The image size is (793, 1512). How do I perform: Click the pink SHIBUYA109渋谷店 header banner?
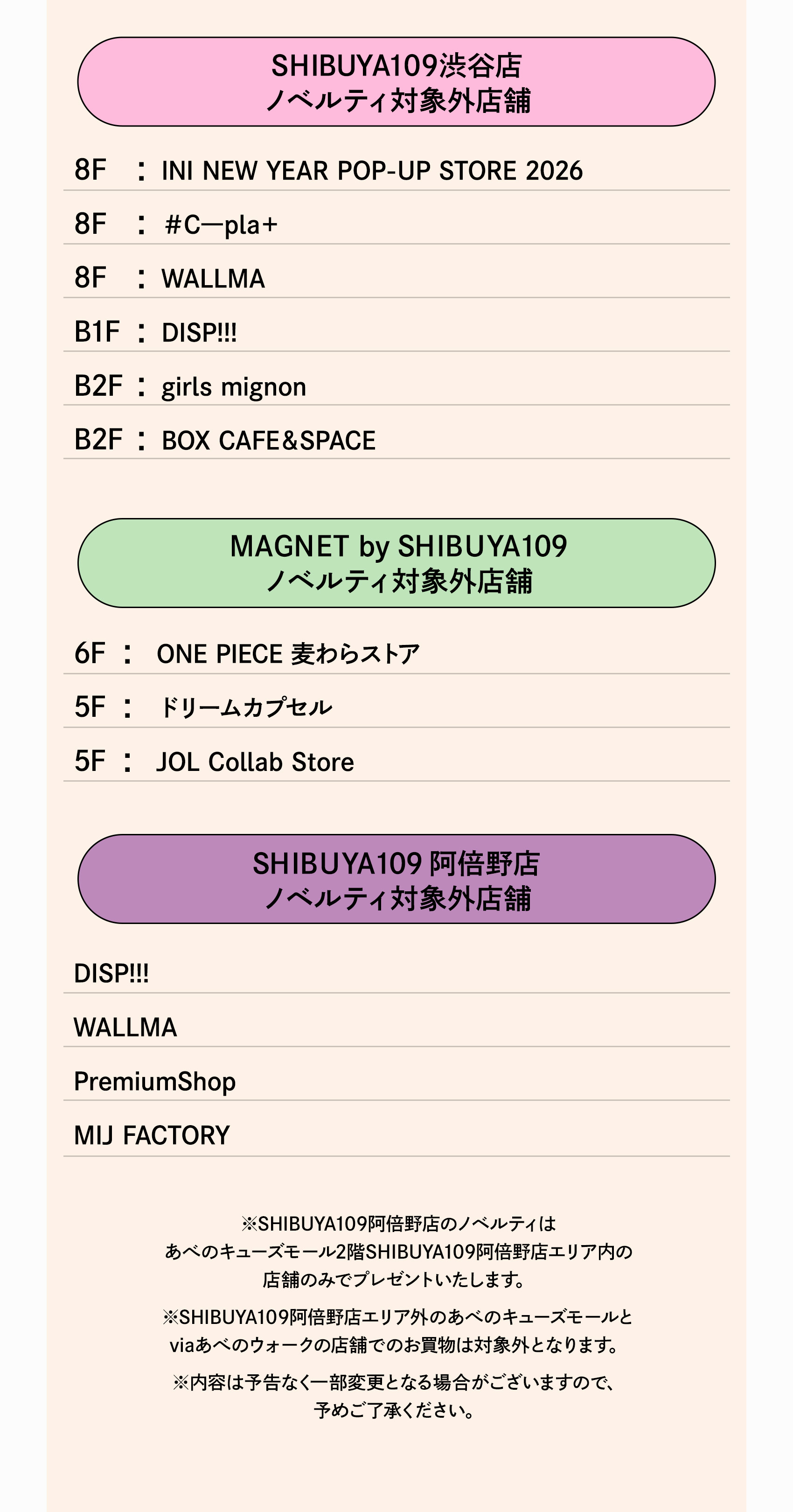396,82
